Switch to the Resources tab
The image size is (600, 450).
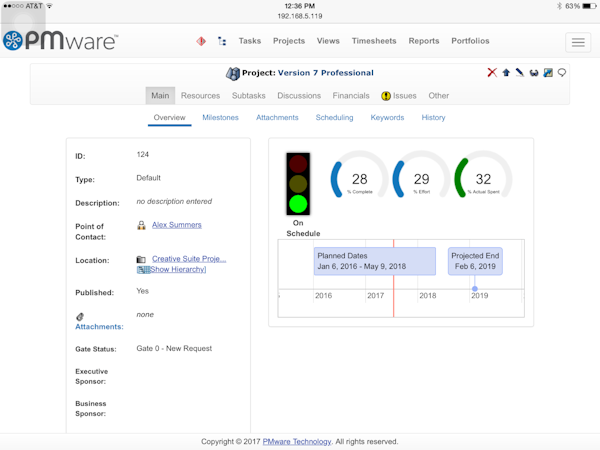(x=200, y=96)
